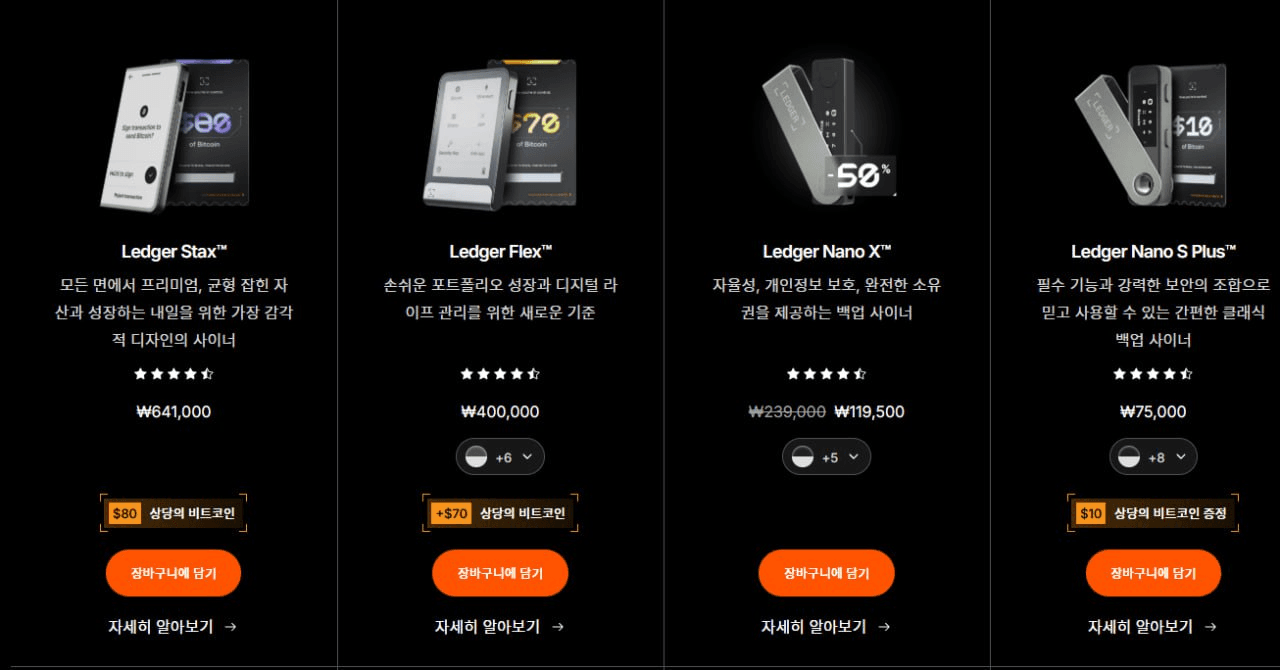Open the Ledger Stax product image
The image size is (1280, 670).
point(173,135)
